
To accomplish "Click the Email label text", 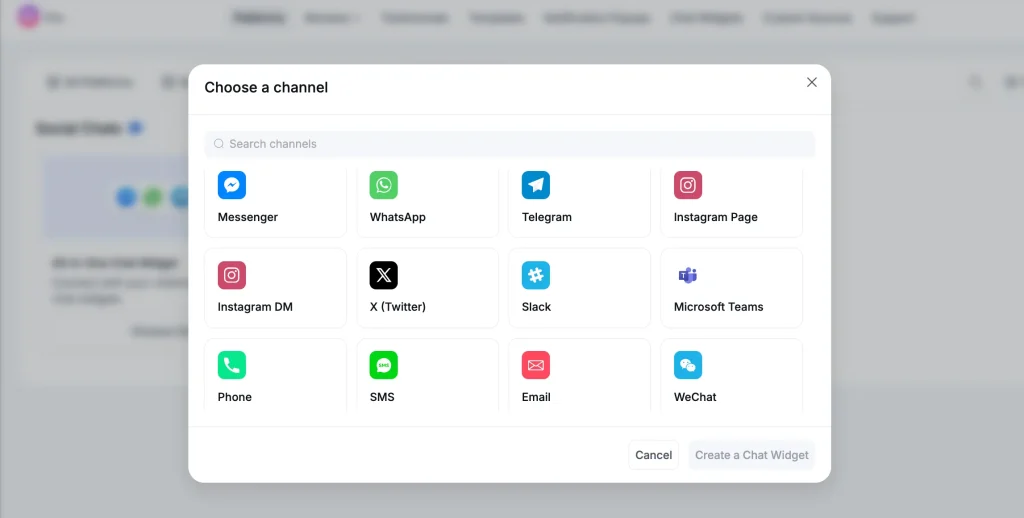I will pyautogui.click(x=536, y=397).
